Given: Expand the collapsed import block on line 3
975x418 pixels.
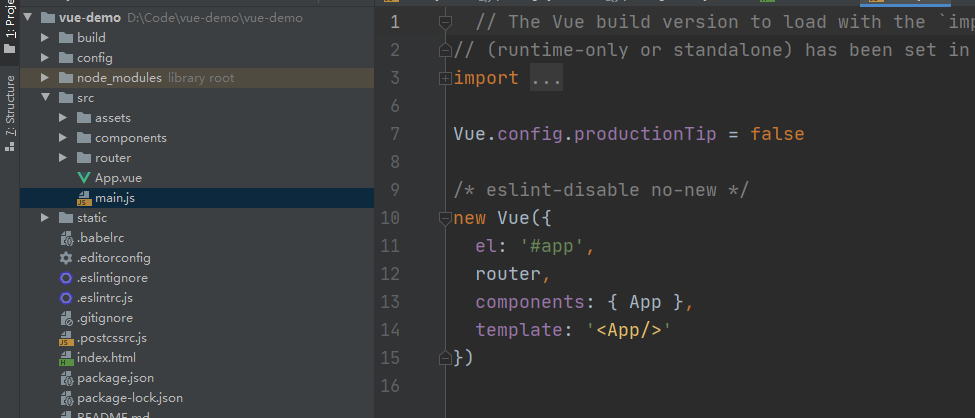Looking at the screenshot, I should [x=445, y=78].
